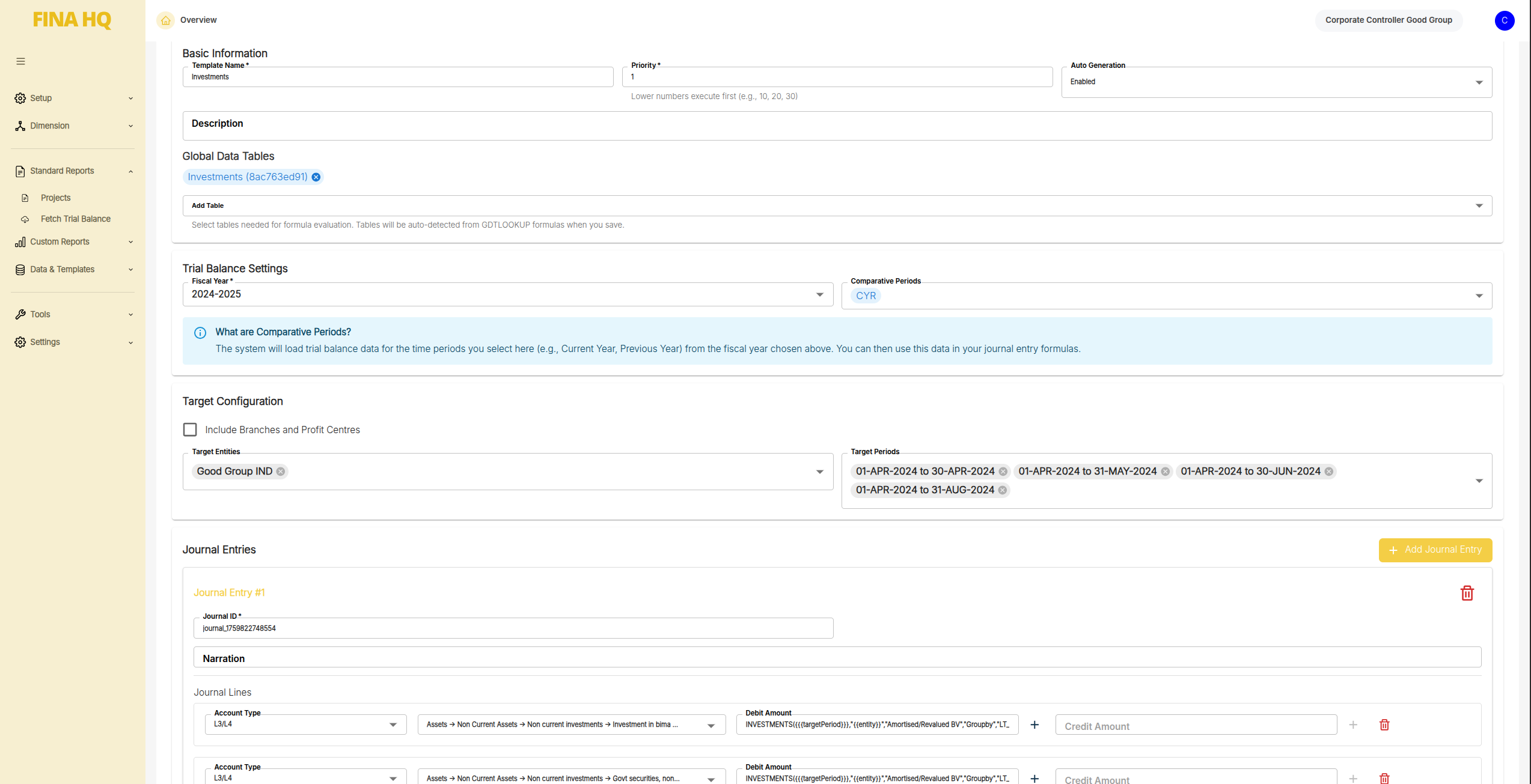
Task: Remove the 01-APR-2024 to 31-AUG-2024 period chip
Action: pyautogui.click(x=1003, y=490)
